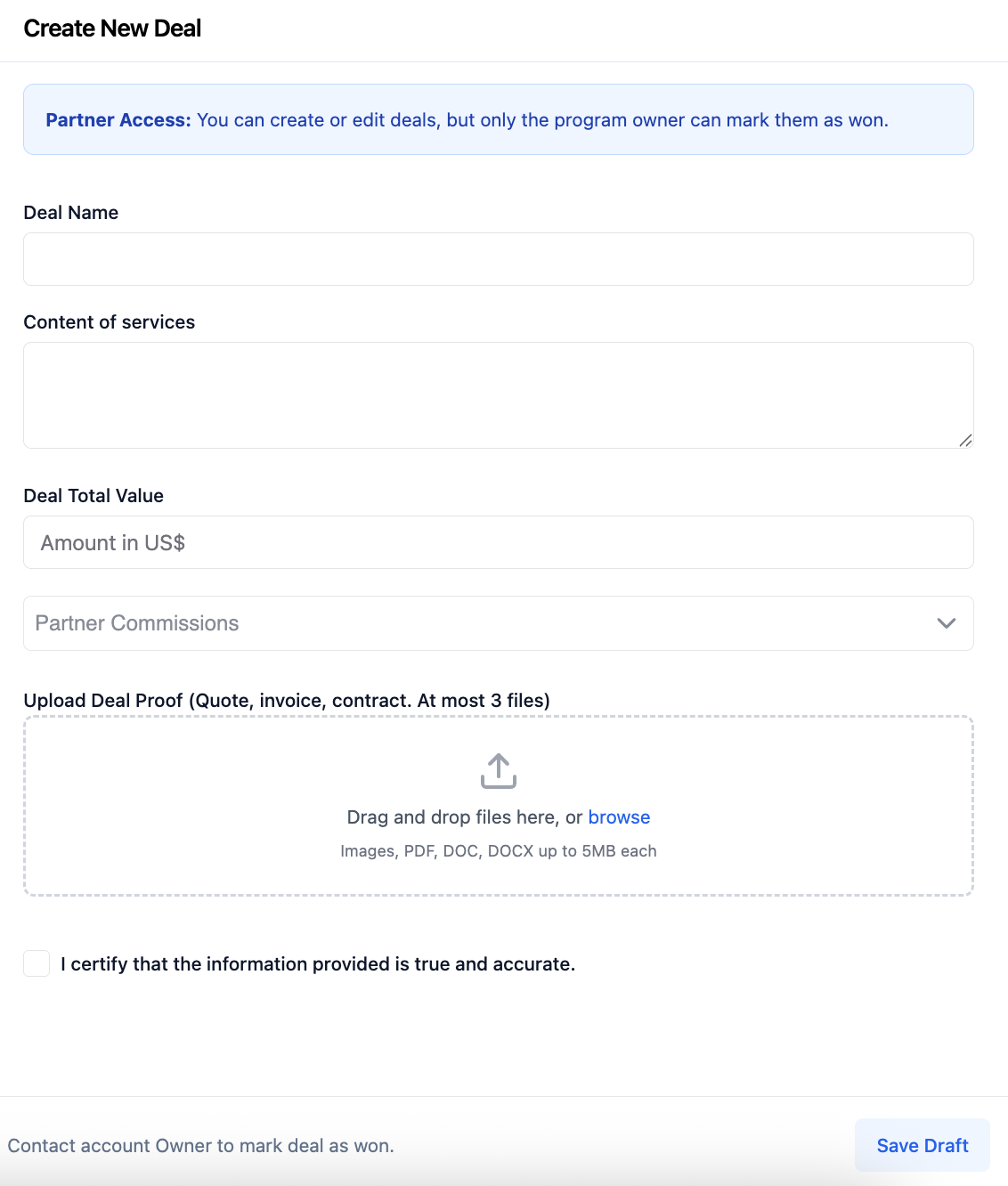Screen dimensions: 1008x1186
Task: Select the Amount in US$ input field
Action: (499, 542)
